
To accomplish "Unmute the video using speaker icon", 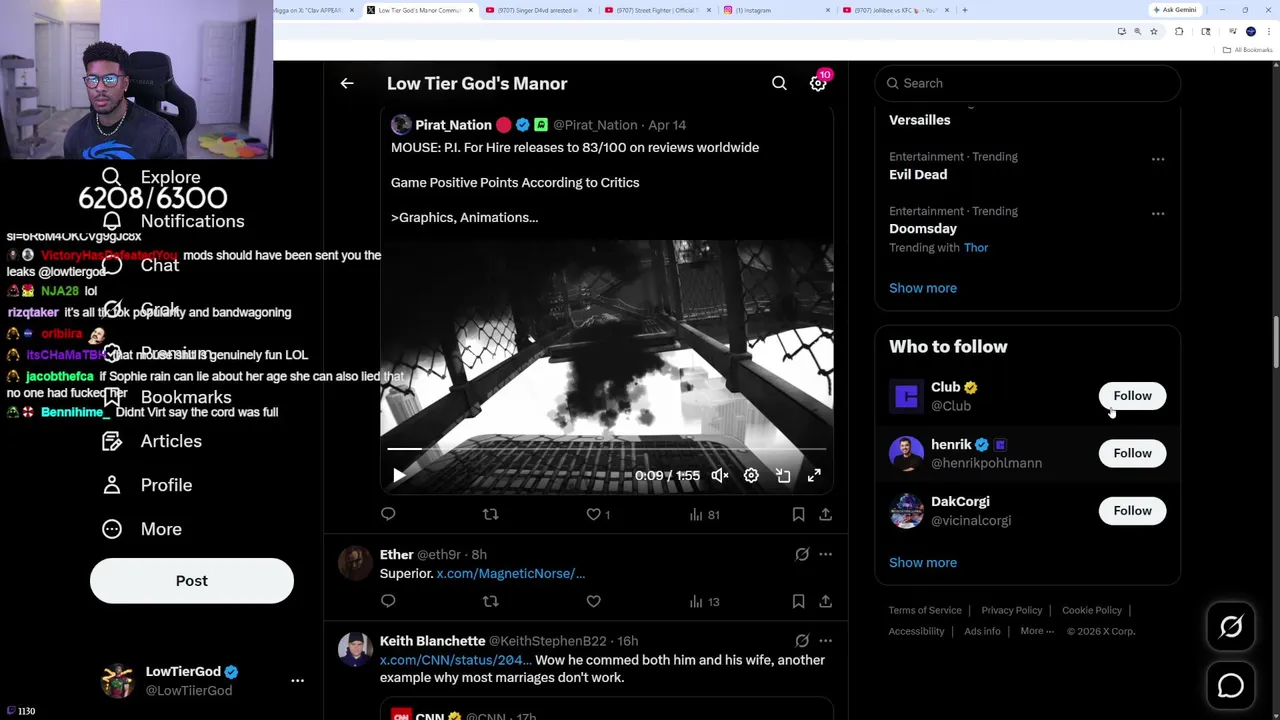I will click(720, 476).
